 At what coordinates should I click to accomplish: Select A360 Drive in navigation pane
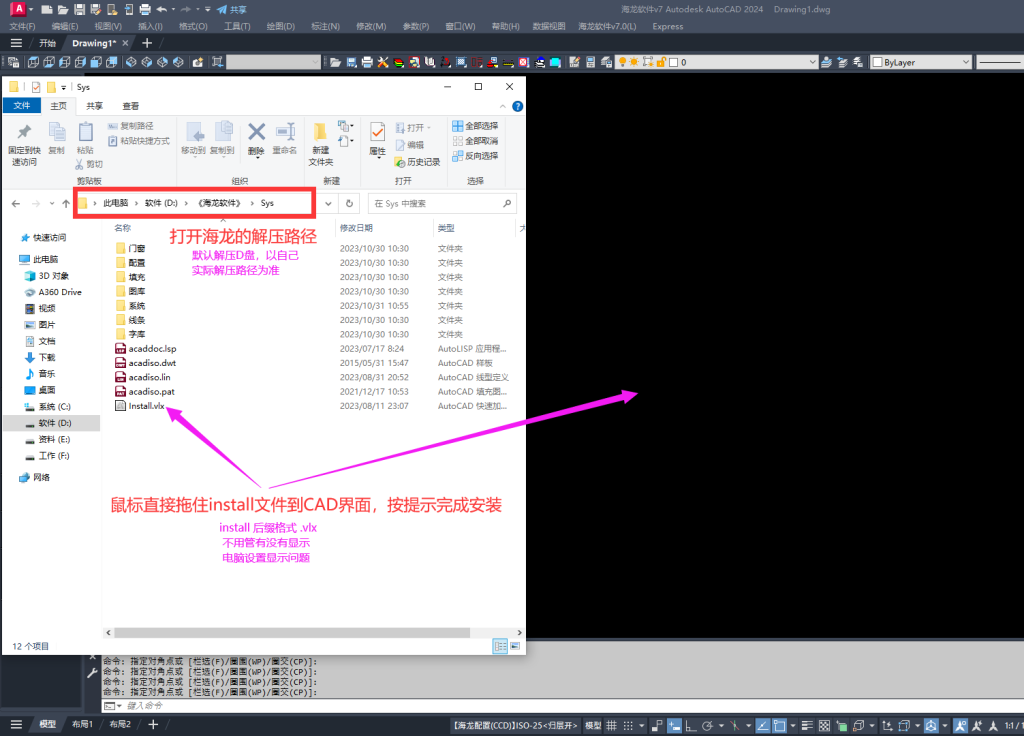point(53,292)
